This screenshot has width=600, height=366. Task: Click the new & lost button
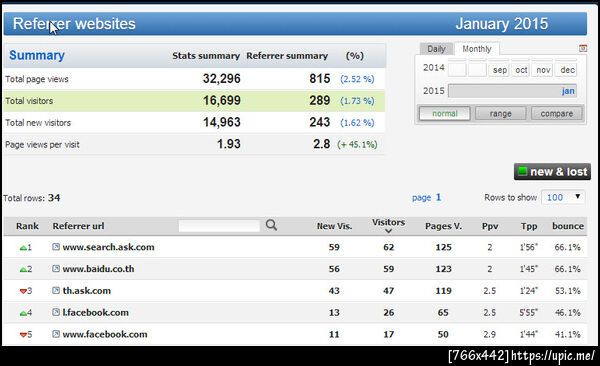coord(552,172)
